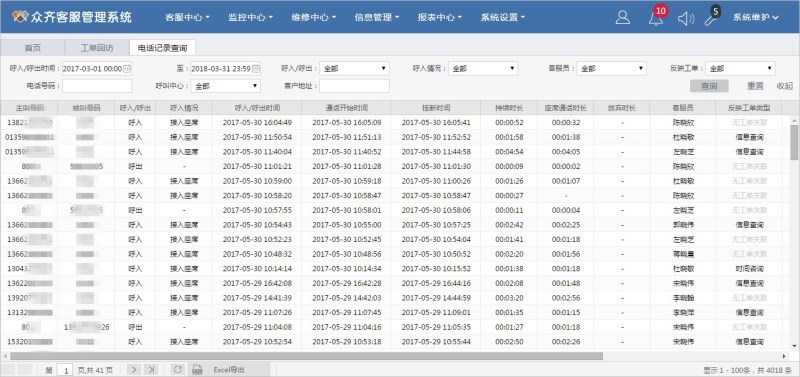Viewport: 800px width, 377px height.
Task: Open calendar picker for start time
Action: tap(128, 68)
